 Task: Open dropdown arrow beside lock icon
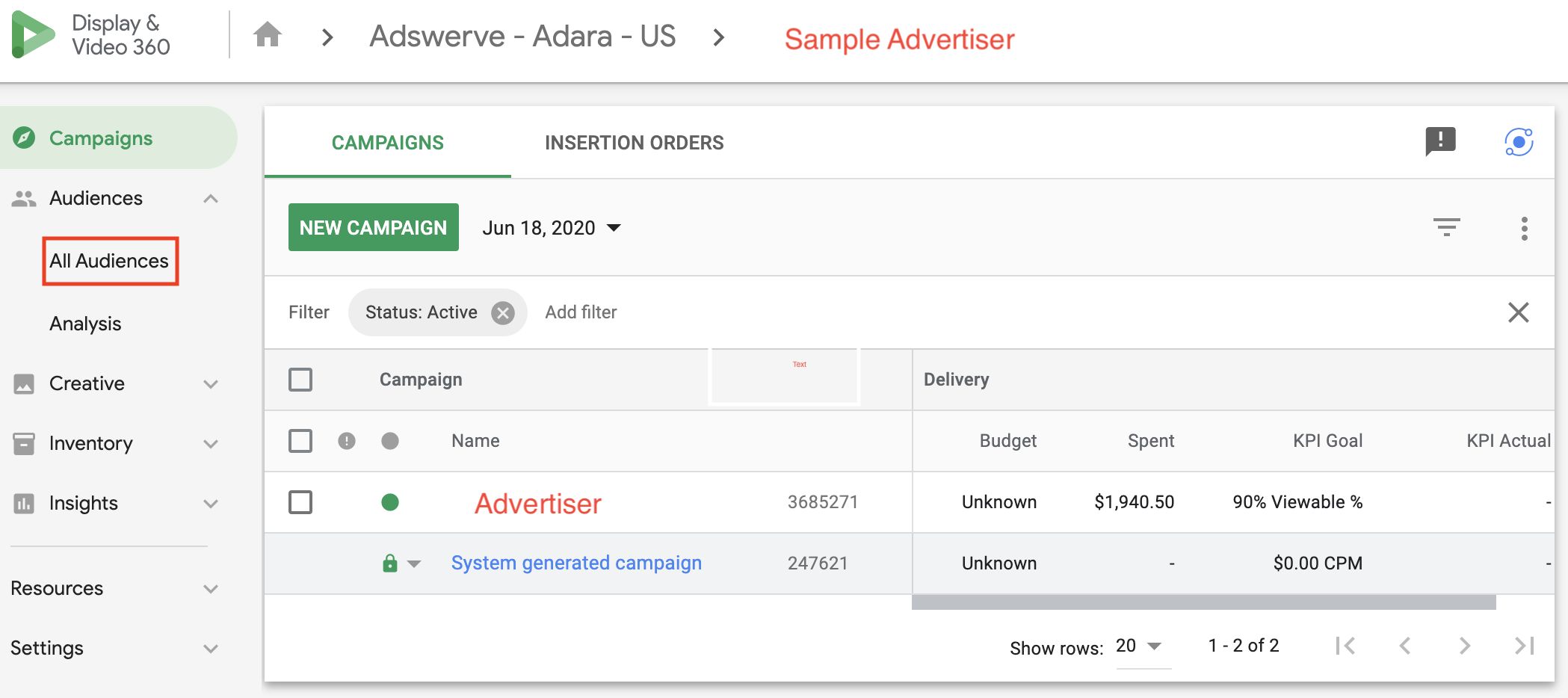point(414,564)
